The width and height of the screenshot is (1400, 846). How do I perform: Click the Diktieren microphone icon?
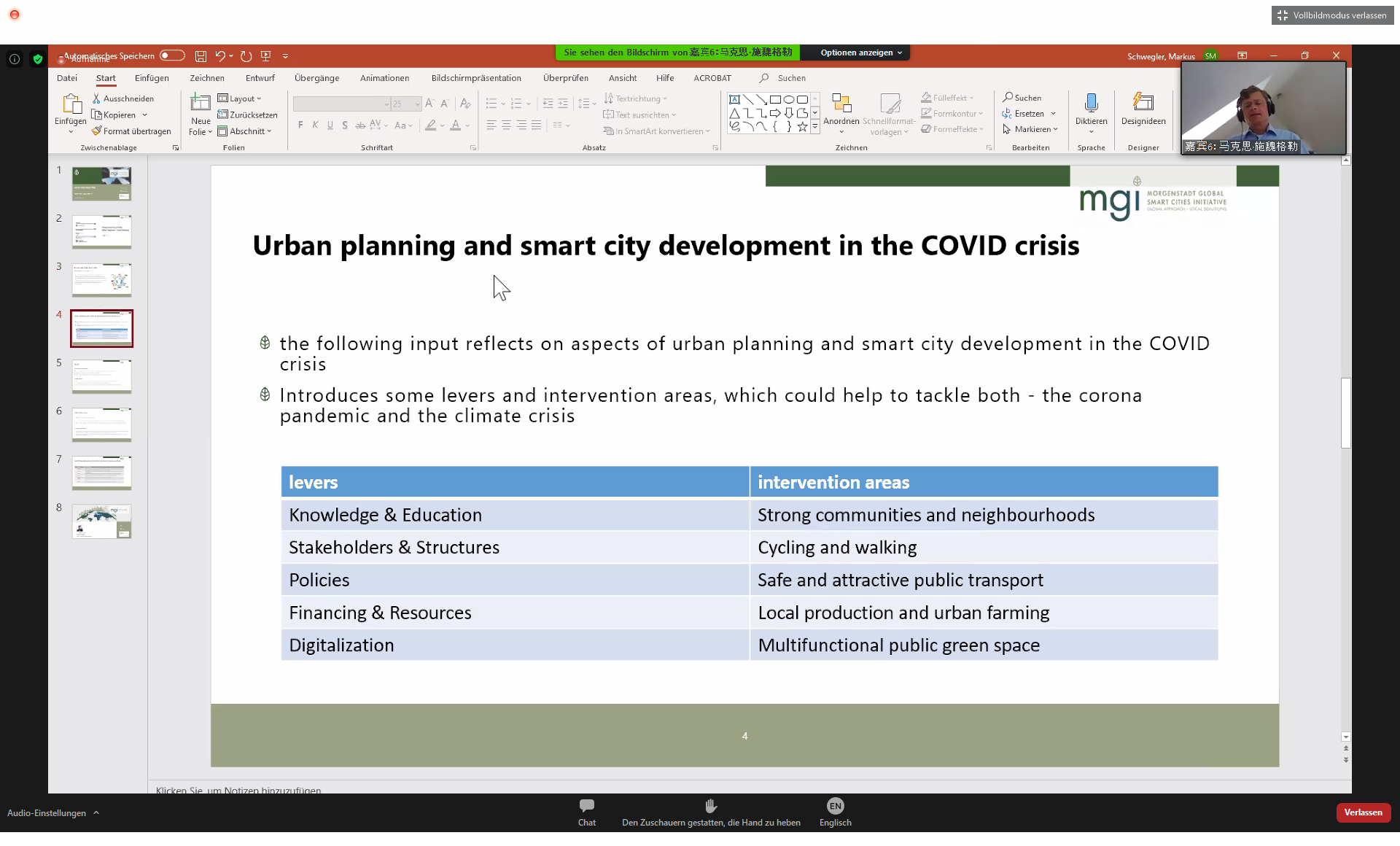click(1091, 103)
